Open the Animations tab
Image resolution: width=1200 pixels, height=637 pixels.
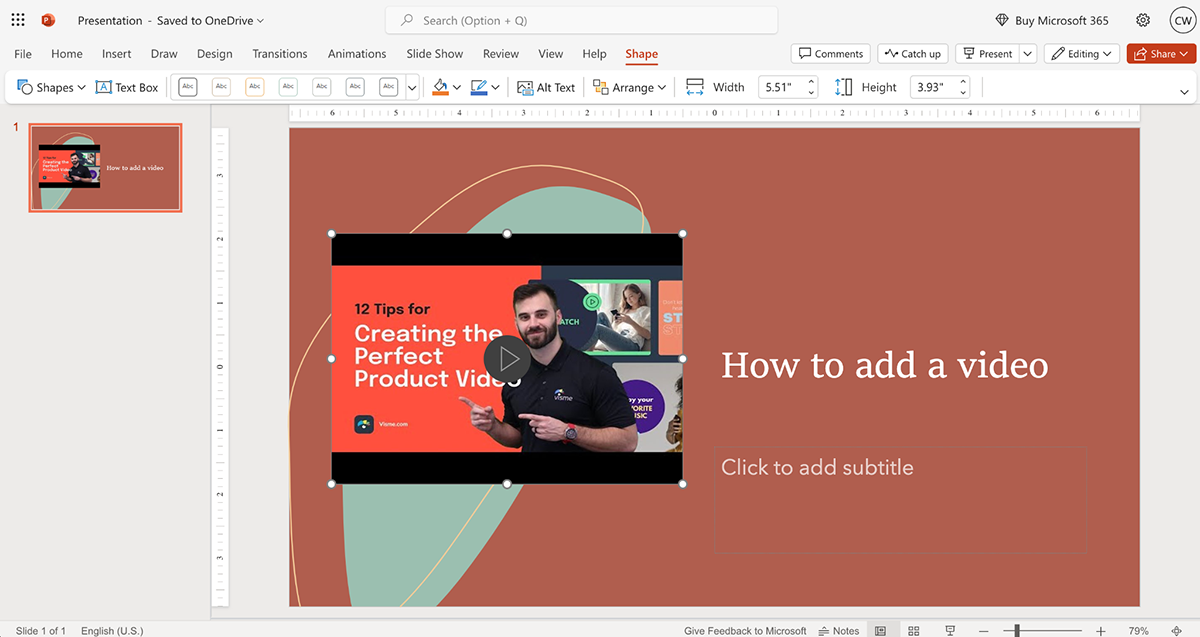[357, 54]
